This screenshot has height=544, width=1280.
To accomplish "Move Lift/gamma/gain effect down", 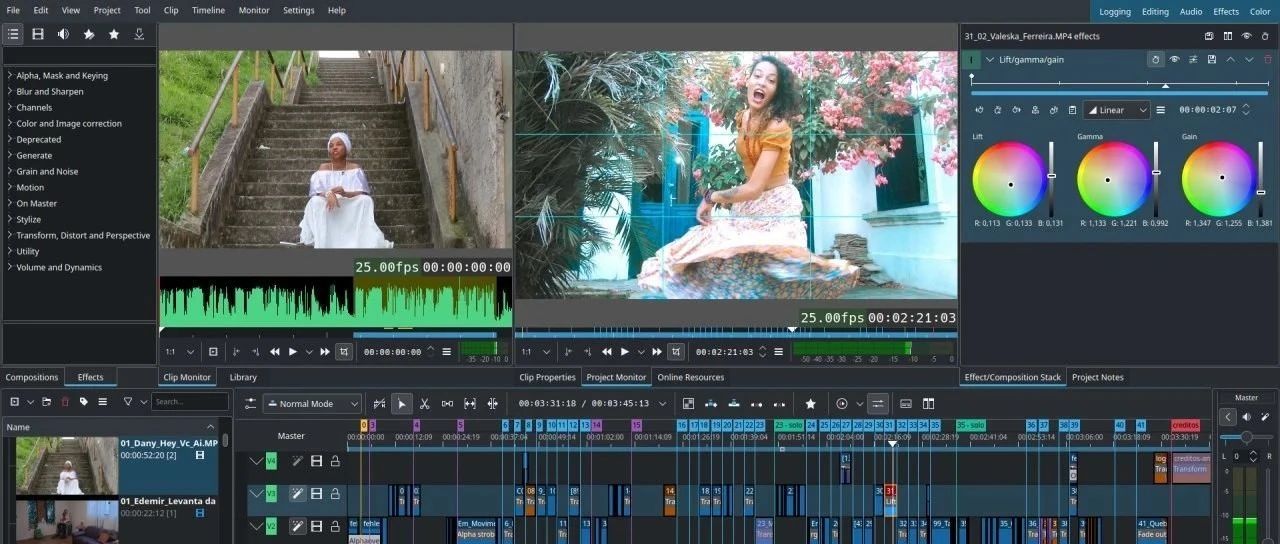I will click(x=1249, y=60).
